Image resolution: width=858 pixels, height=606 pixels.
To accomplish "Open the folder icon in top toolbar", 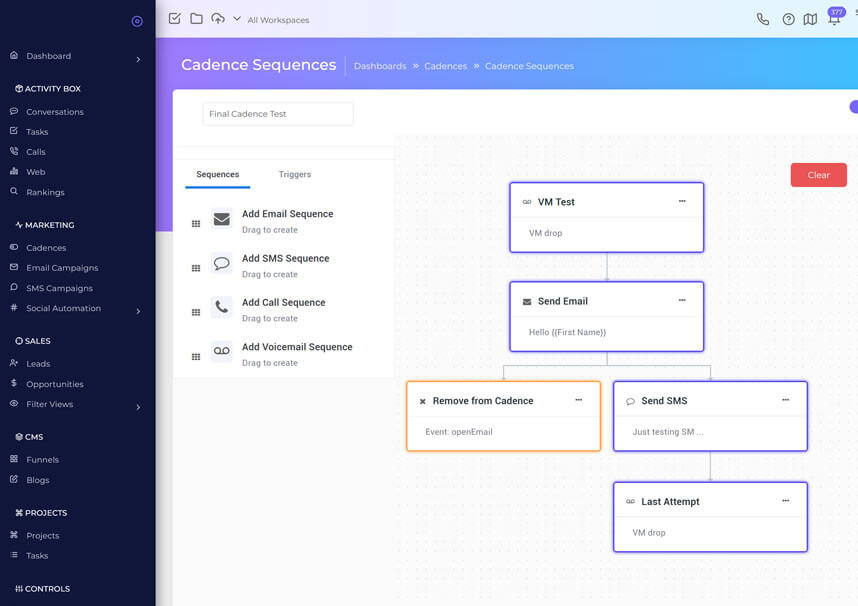I will (196, 19).
